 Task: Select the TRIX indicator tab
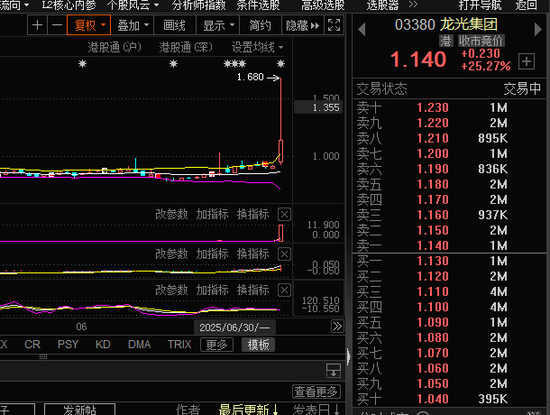click(x=180, y=344)
